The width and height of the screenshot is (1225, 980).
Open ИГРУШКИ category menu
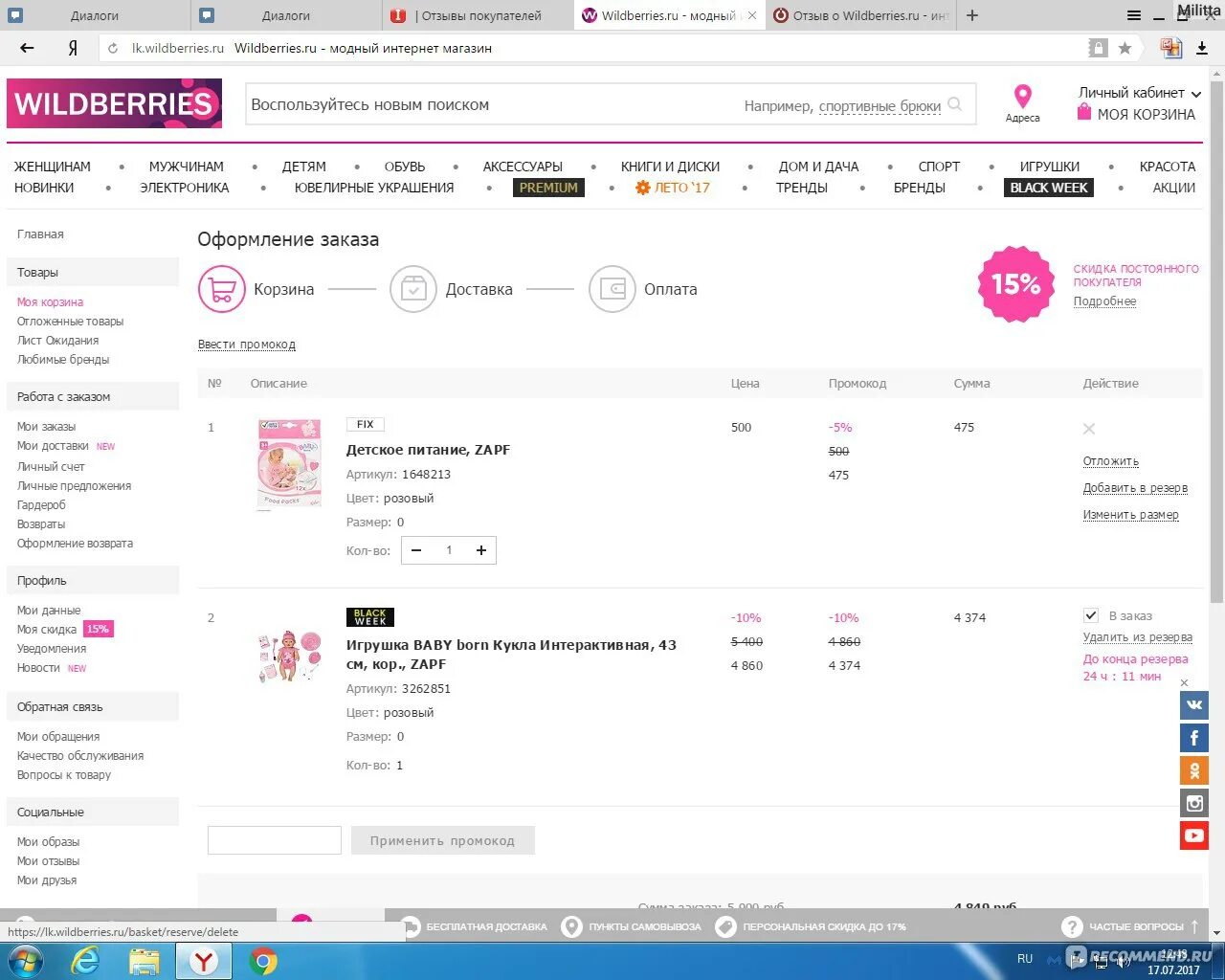[1050, 167]
